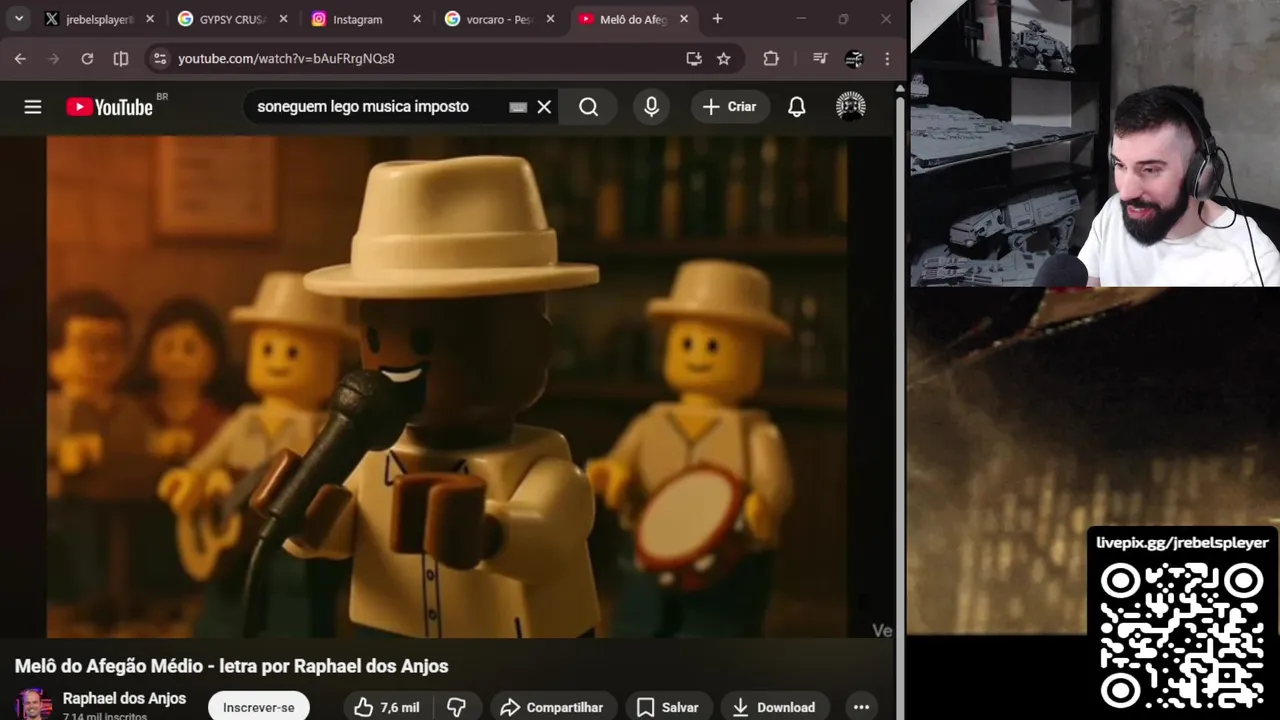Open YouTube notifications bell

pyautogui.click(x=797, y=107)
